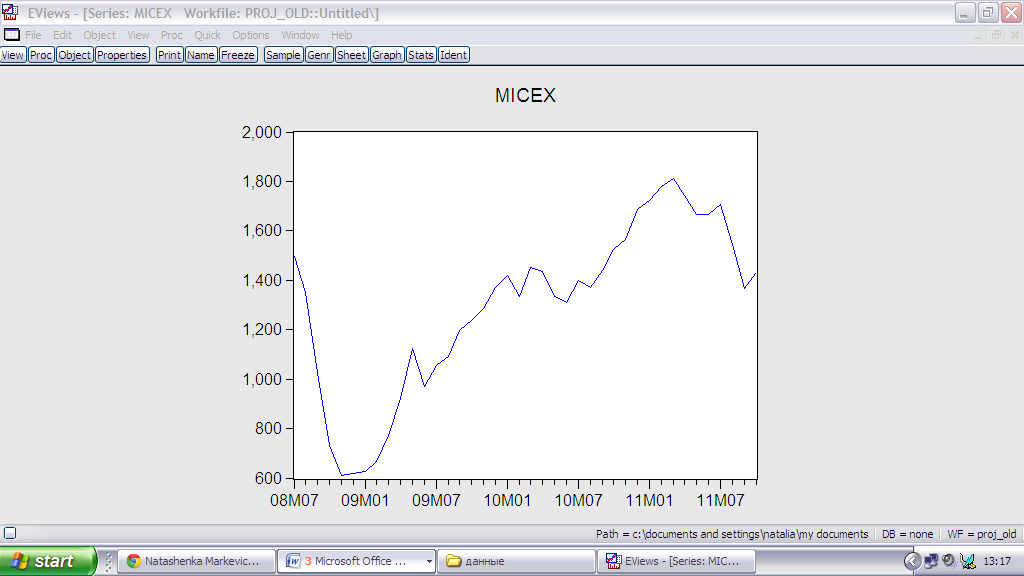The width and height of the screenshot is (1024, 576).
Task: Click the 1,800 y-axis label
Action: (261, 182)
